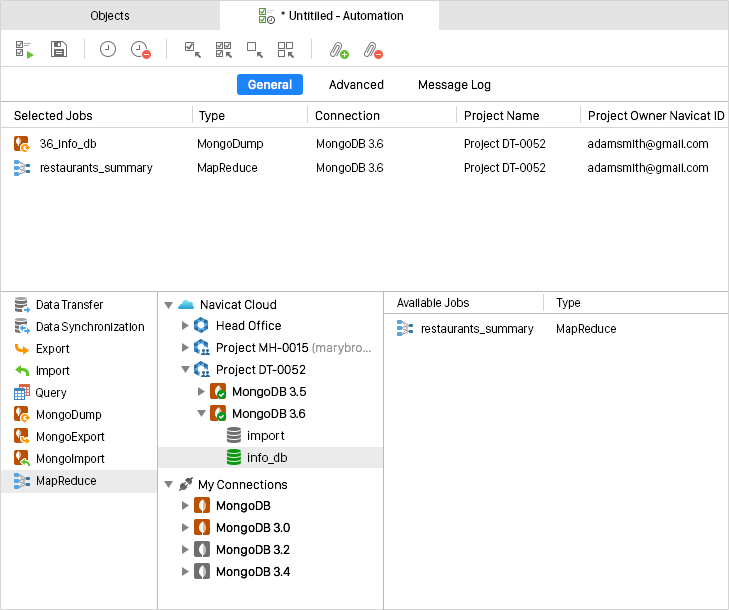
Task: Open the General tab
Action: (270, 85)
